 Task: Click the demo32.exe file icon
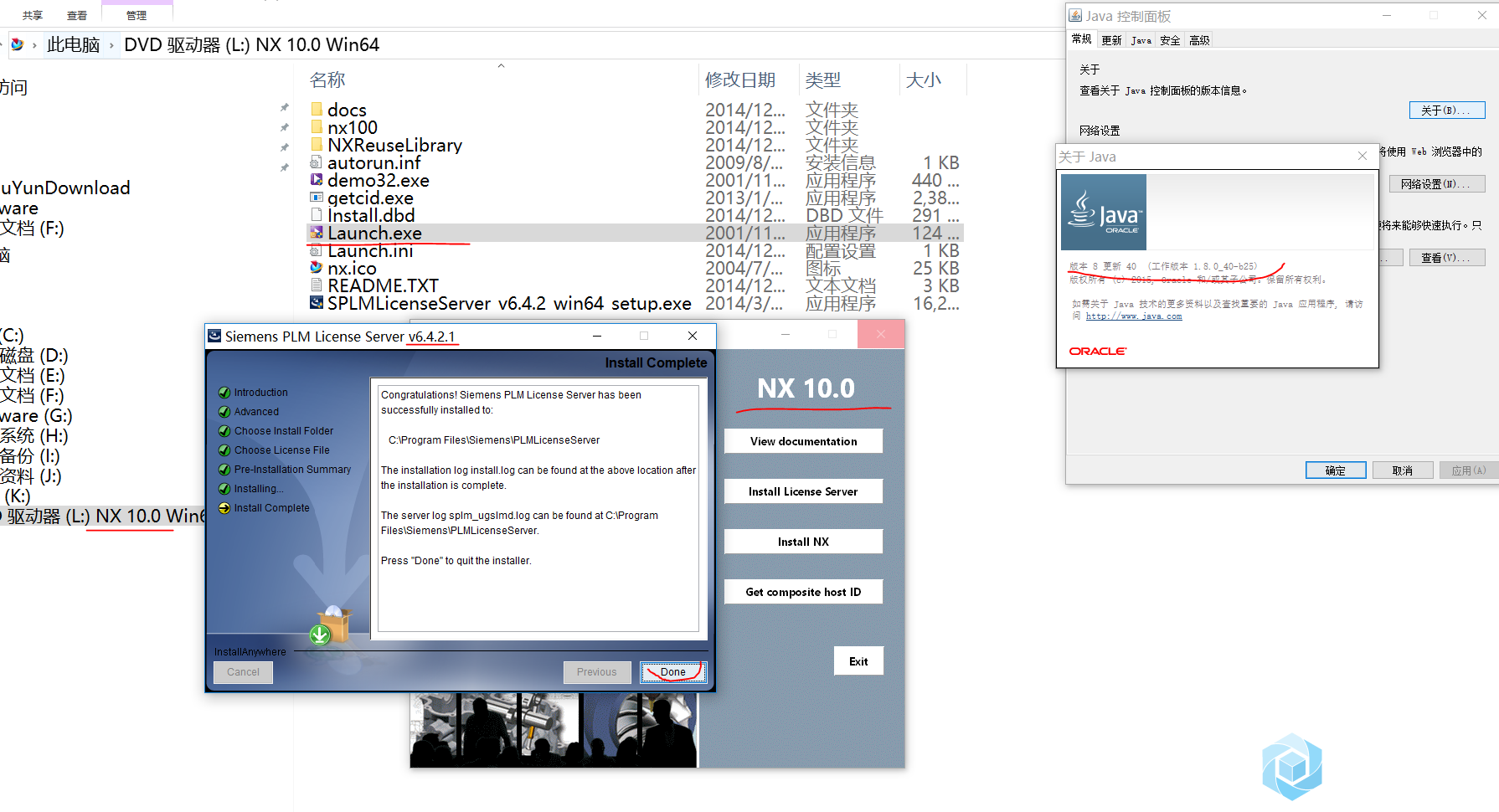317,179
